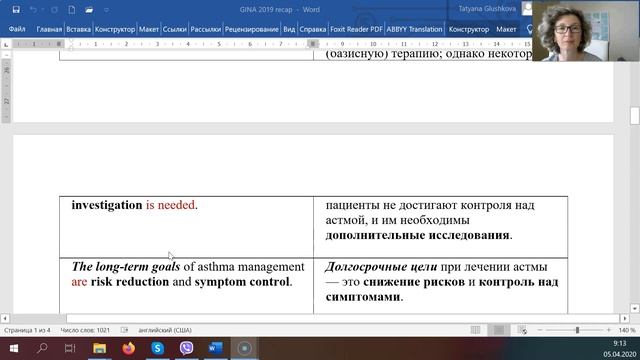The image size is (640, 360).
Task: Click the text 'Долгосрочные цели'
Action: click(381, 267)
